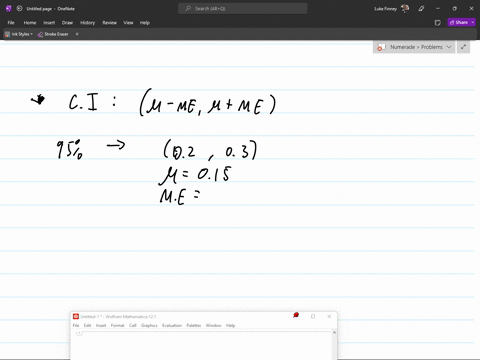
Task: Open File menu in Mathematica window
Action: pos(76,325)
